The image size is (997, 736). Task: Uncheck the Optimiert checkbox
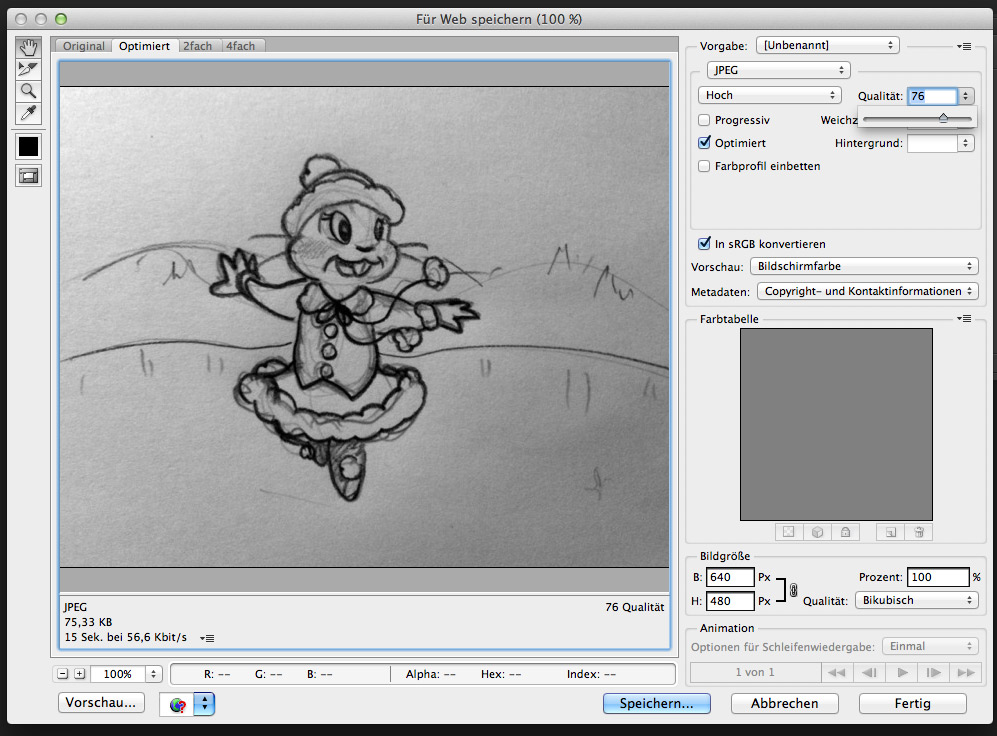point(705,143)
